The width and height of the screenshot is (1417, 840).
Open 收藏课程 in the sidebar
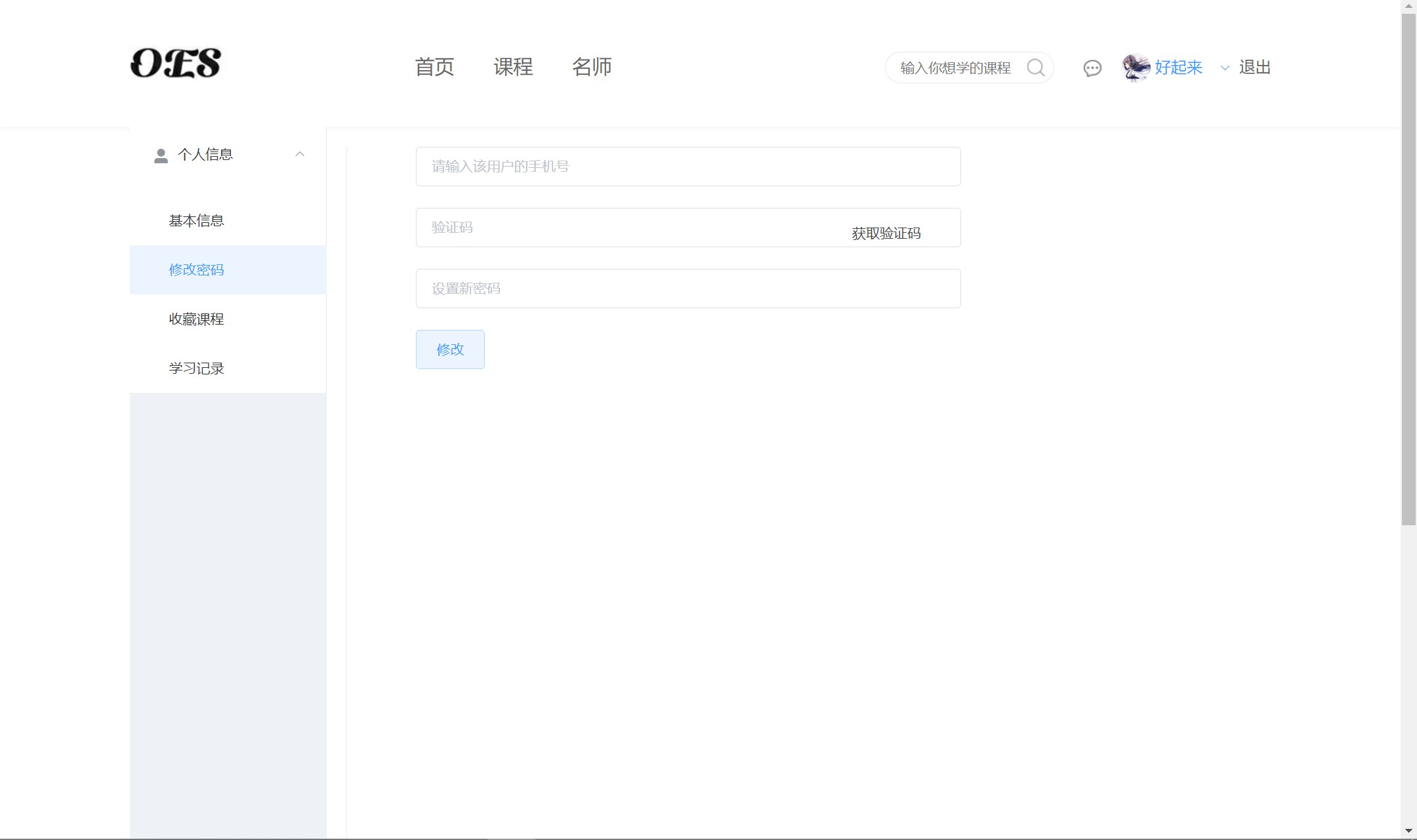196,319
